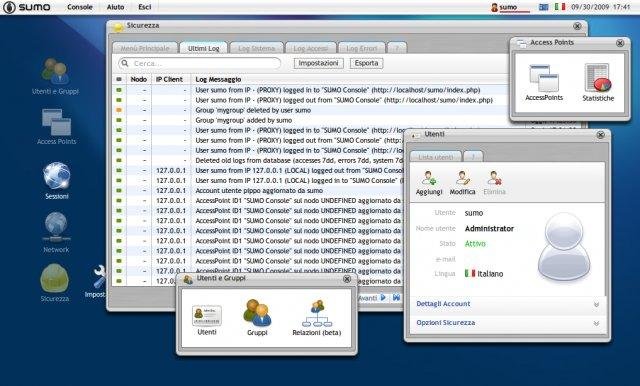Open Network desktop icon
Screen dimensions: 640x386
(x=56, y=232)
